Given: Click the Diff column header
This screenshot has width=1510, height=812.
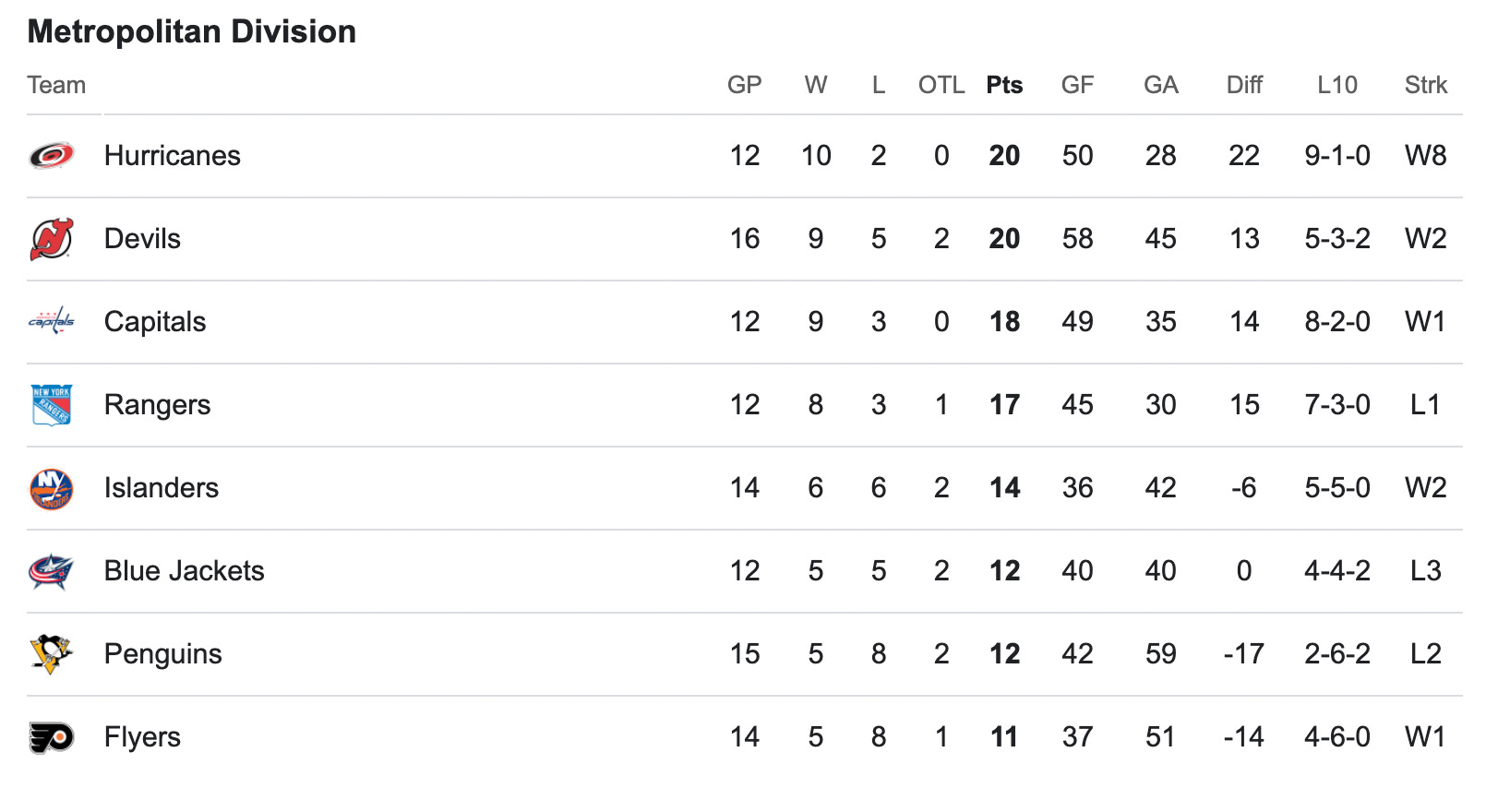Looking at the screenshot, I should click(1244, 85).
